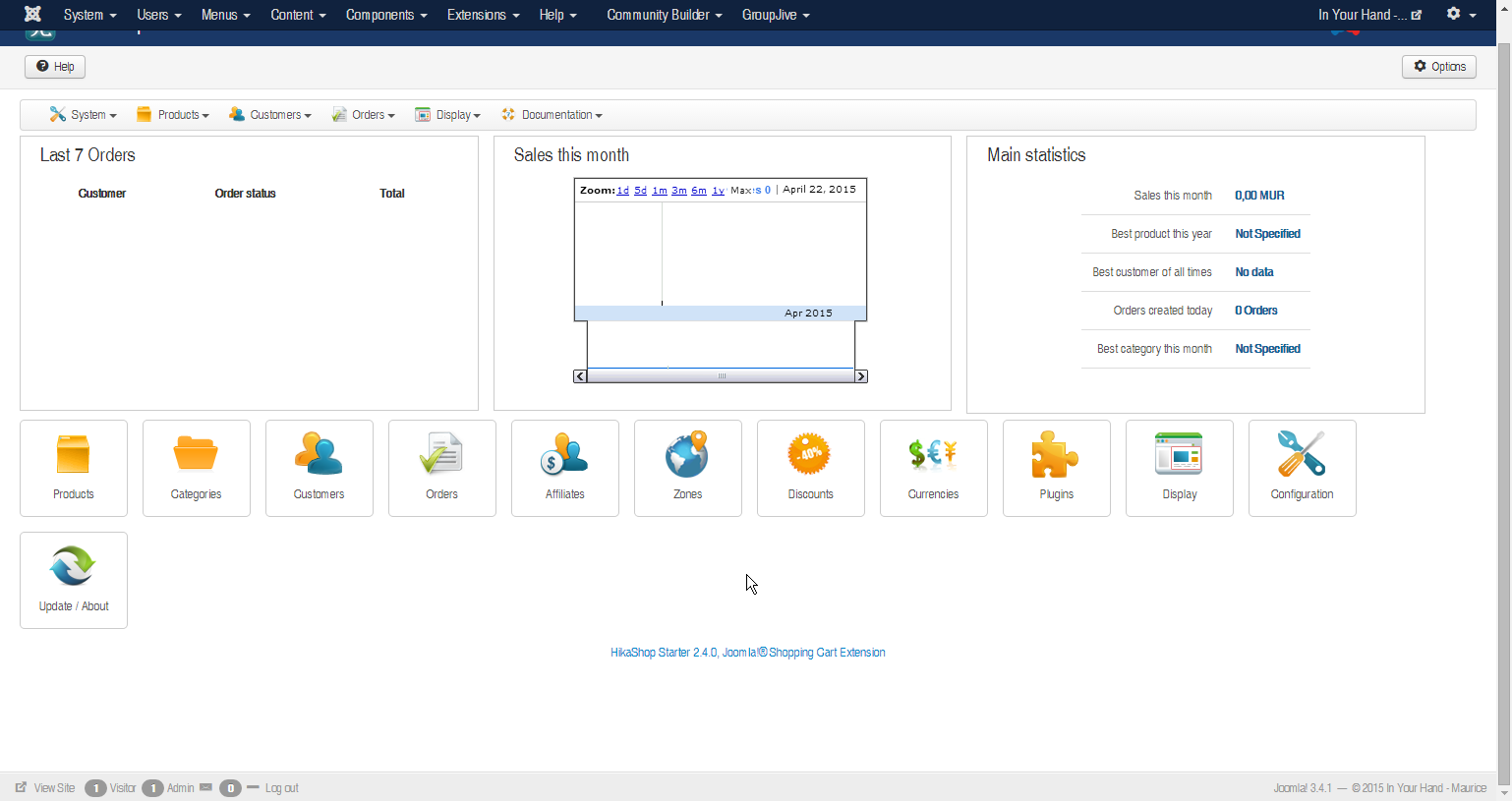The height and width of the screenshot is (801, 1512).
Task: Open the Community Builder menu
Action: click(664, 15)
